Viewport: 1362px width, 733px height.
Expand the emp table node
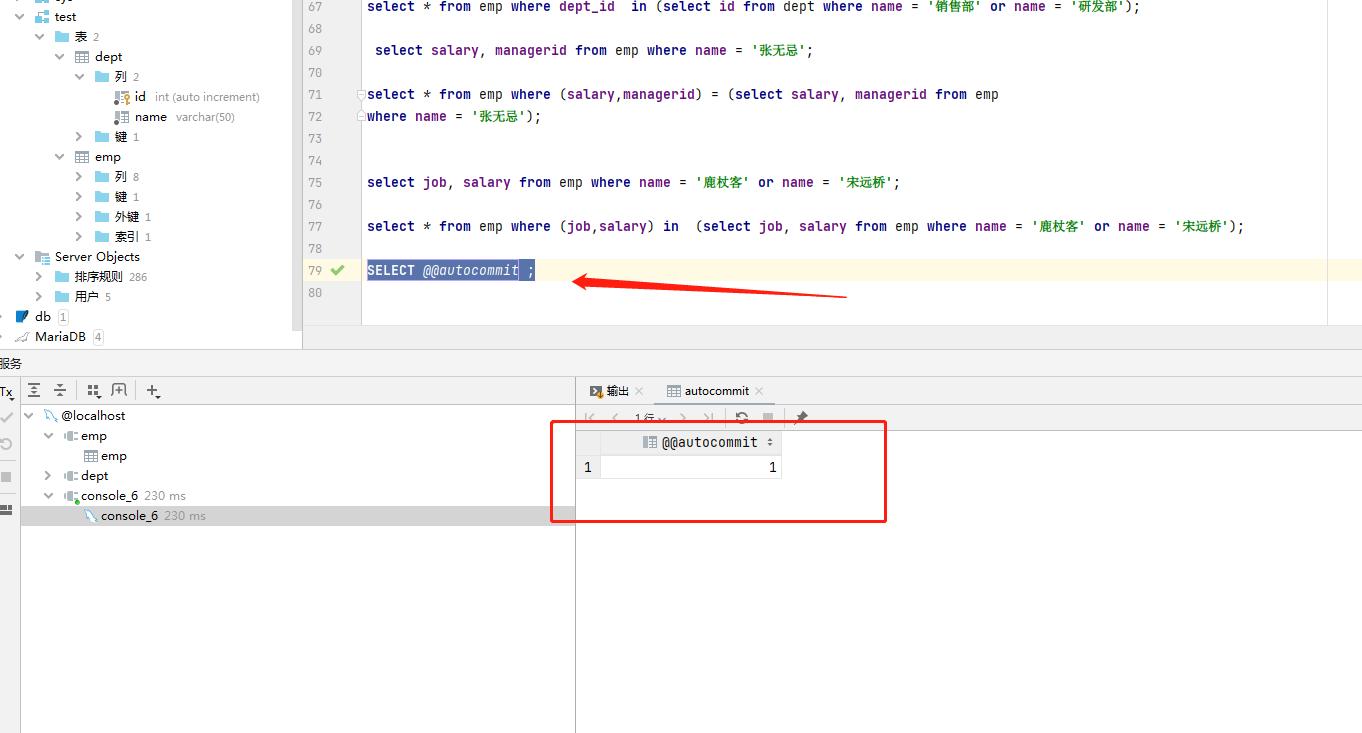(x=60, y=157)
